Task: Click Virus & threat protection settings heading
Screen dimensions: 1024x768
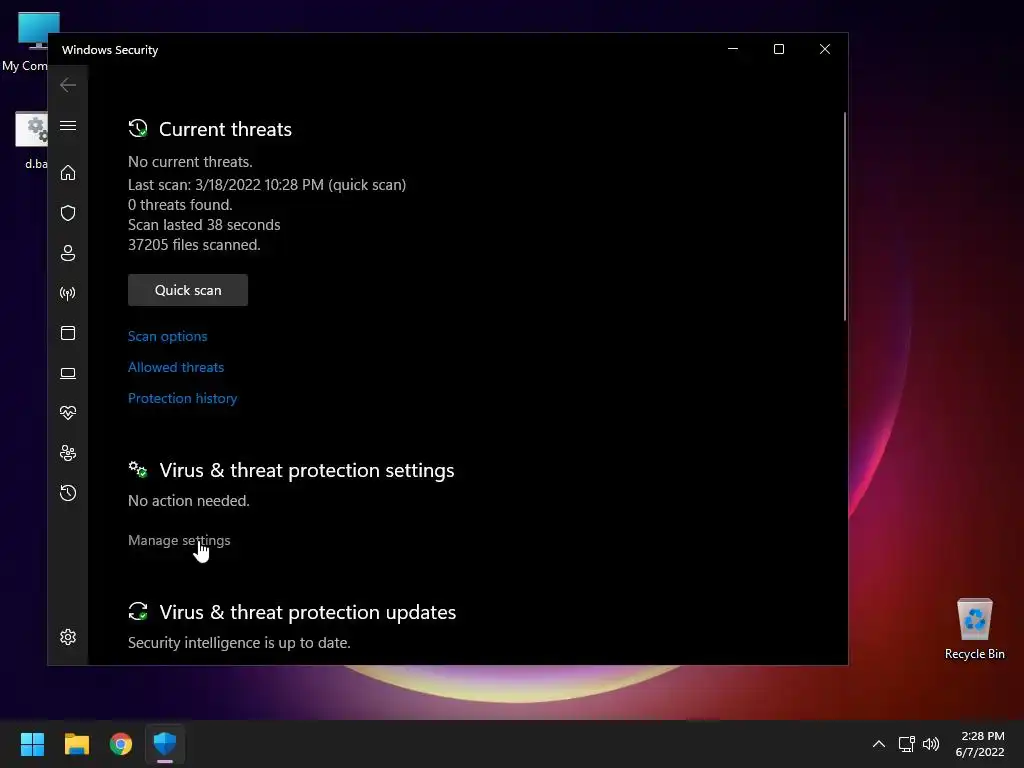Action: [x=307, y=470]
